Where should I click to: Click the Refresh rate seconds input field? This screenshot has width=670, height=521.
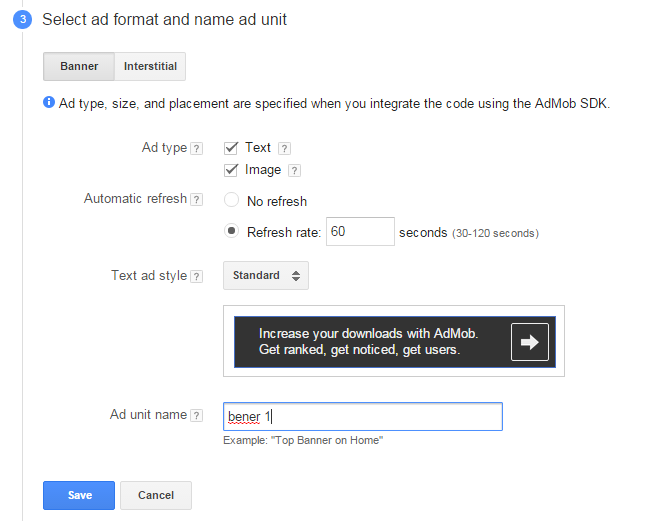[x=360, y=231]
